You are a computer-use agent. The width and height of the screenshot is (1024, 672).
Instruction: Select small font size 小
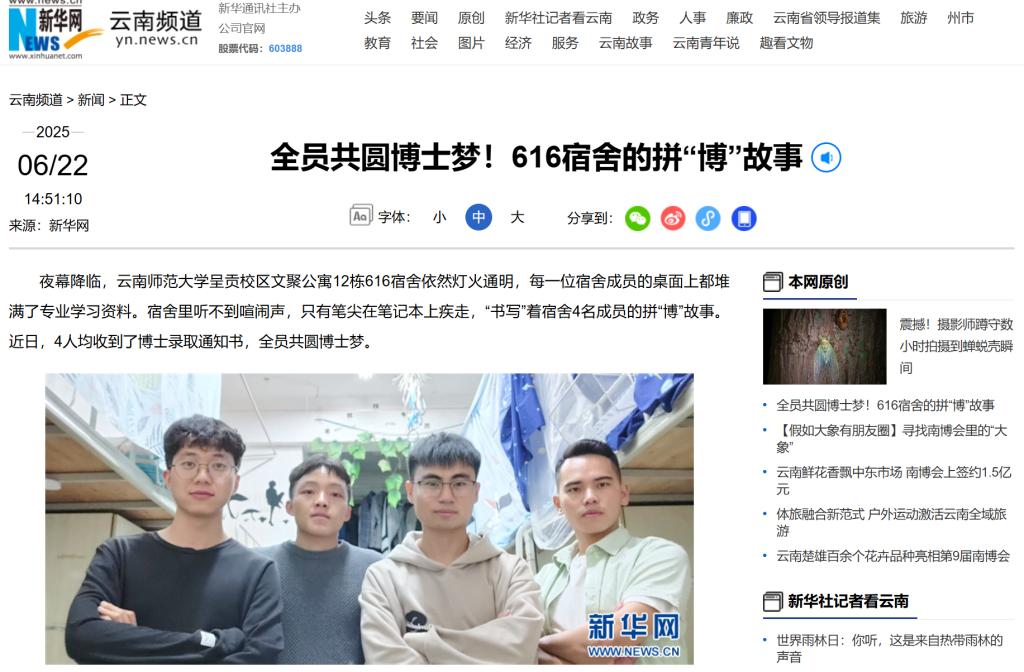pos(440,217)
